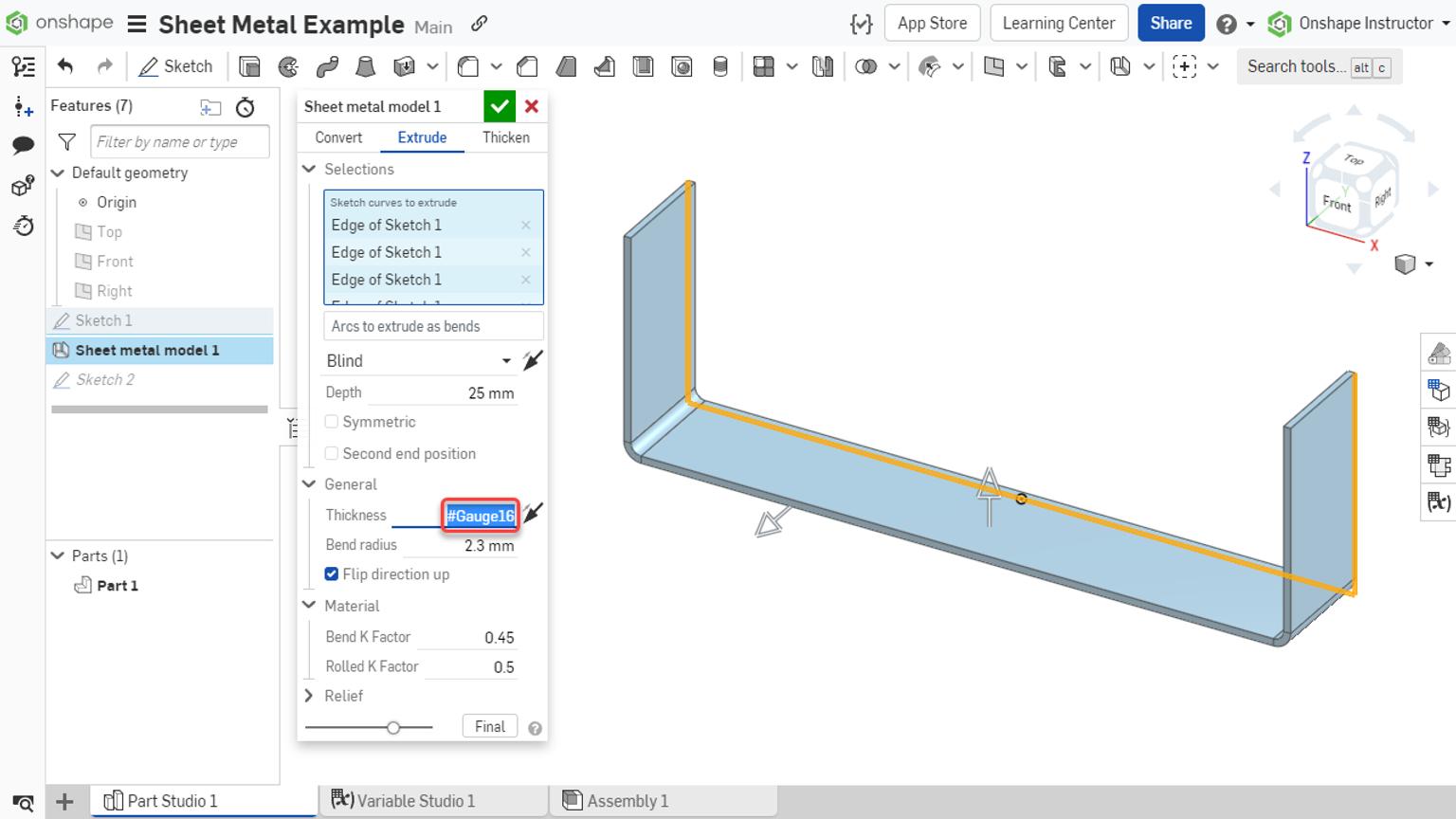Select the Hole tool
1456x819 pixels.
tap(682, 66)
